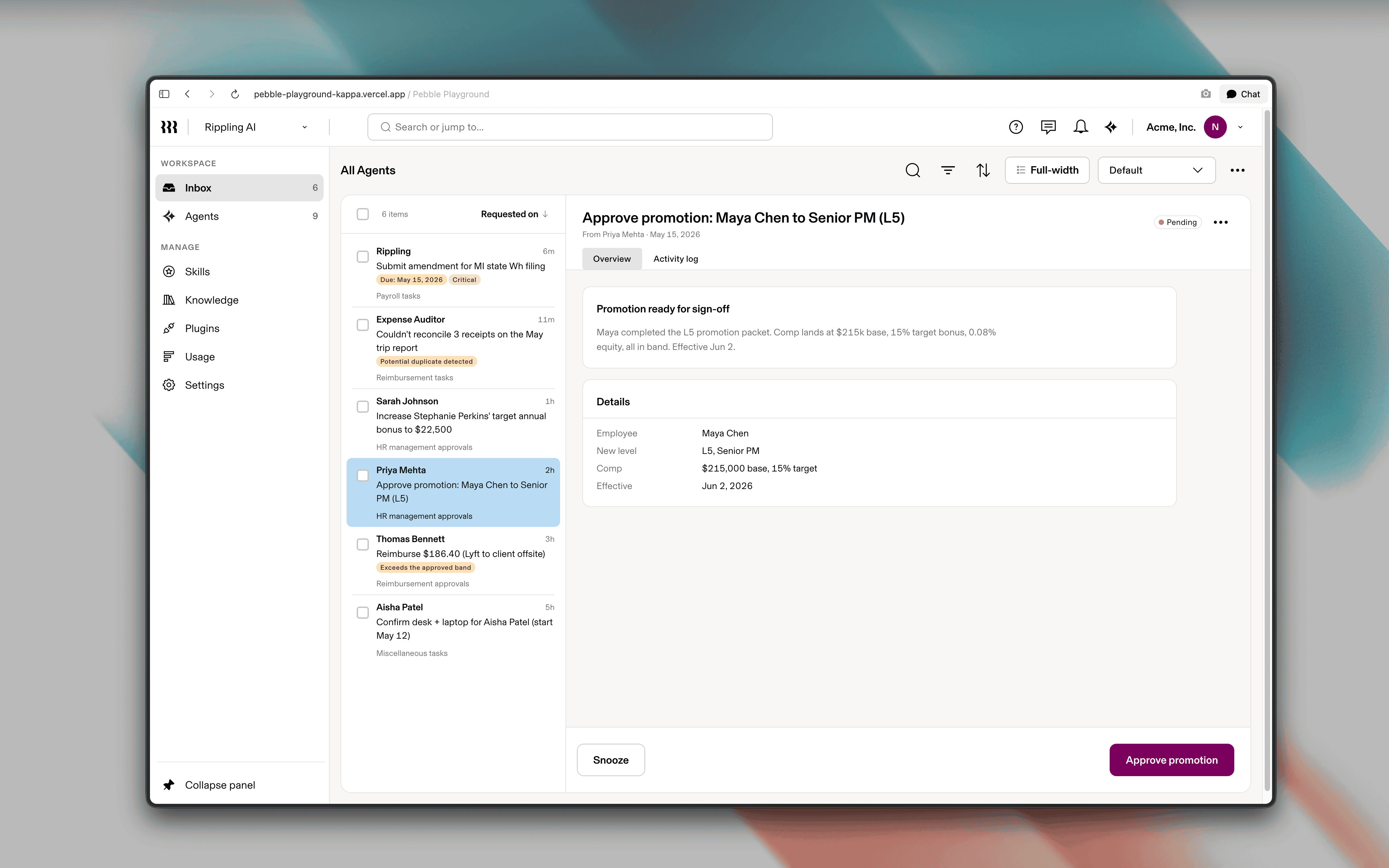Open Usage in the Manage section

coord(239,357)
